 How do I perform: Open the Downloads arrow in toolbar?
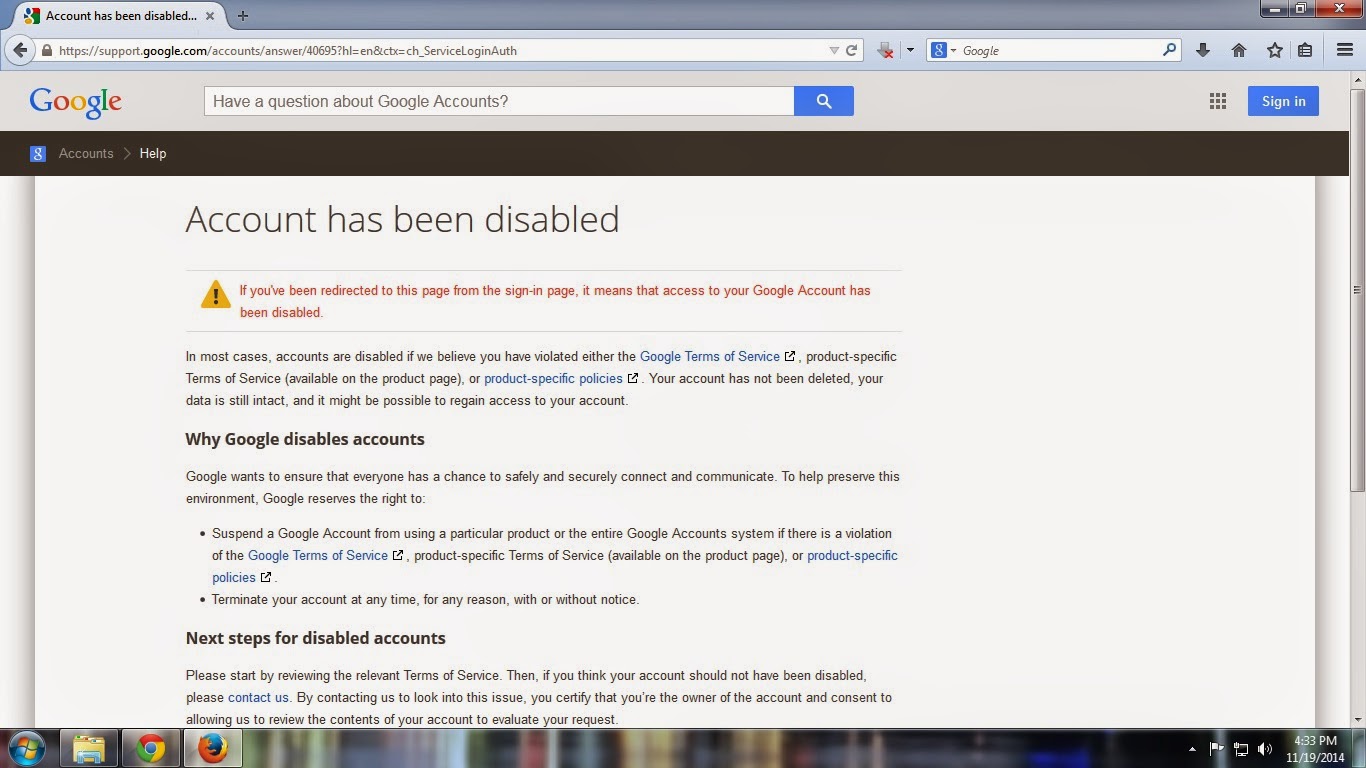pyautogui.click(x=1203, y=50)
